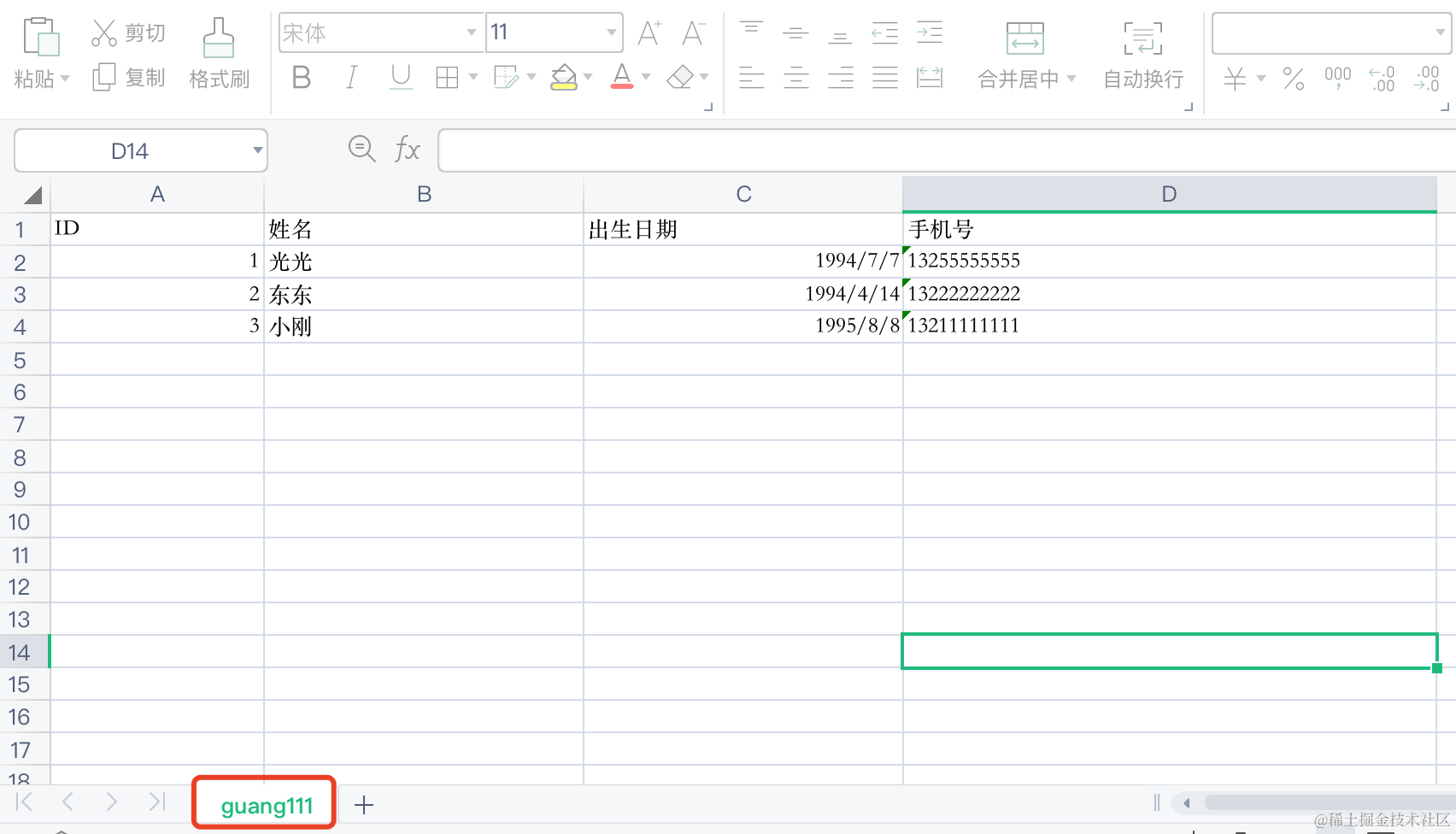Click the percent style icon

[1293, 79]
